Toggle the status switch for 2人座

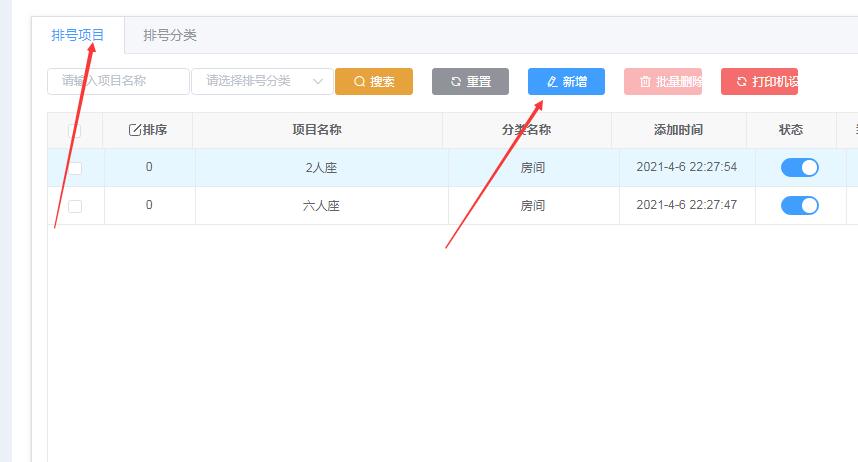799,168
